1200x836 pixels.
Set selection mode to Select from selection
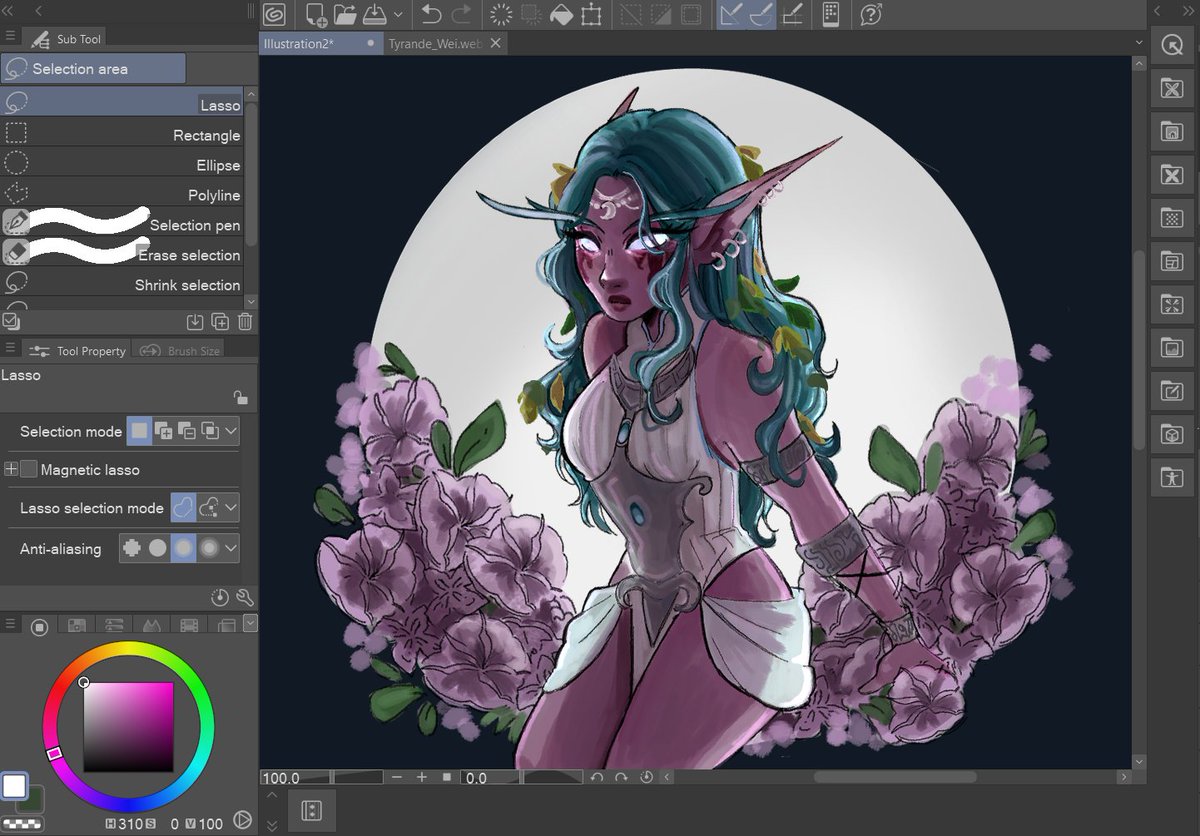point(209,431)
